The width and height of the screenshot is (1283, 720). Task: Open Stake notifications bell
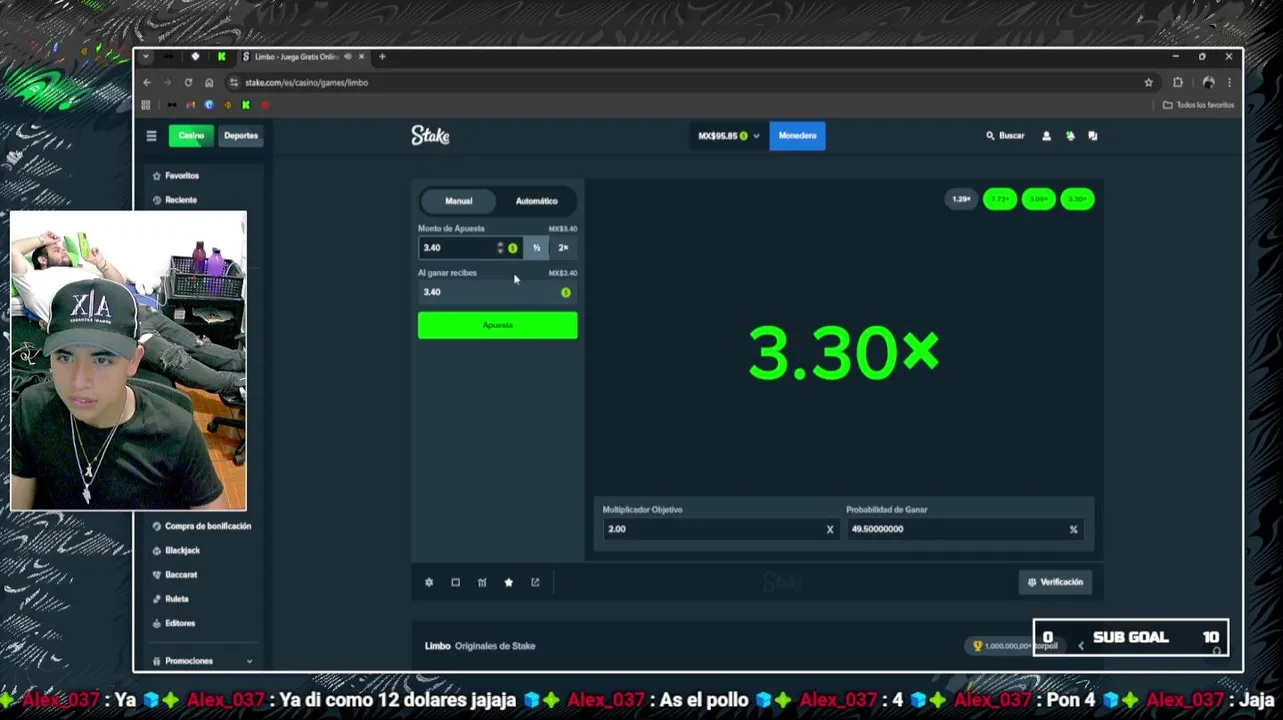point(1070,136)
